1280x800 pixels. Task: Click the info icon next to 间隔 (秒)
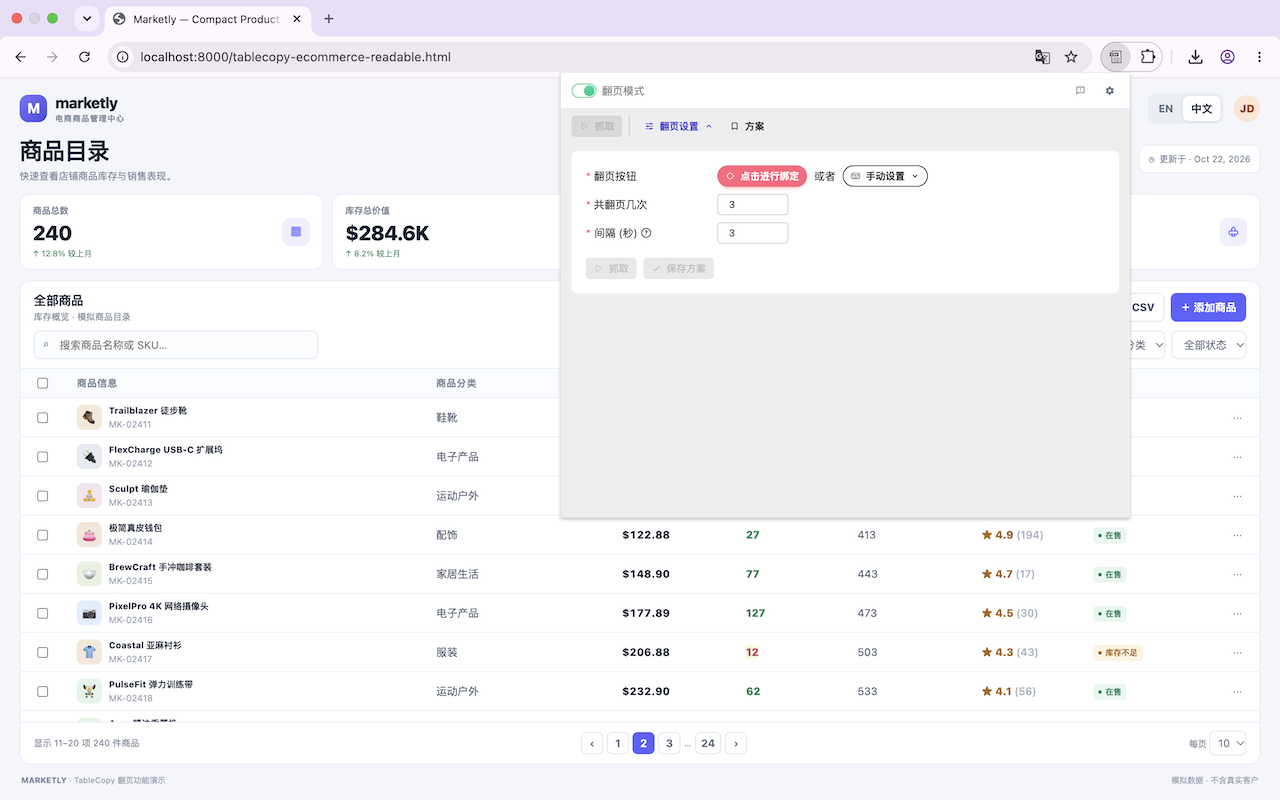646,233
